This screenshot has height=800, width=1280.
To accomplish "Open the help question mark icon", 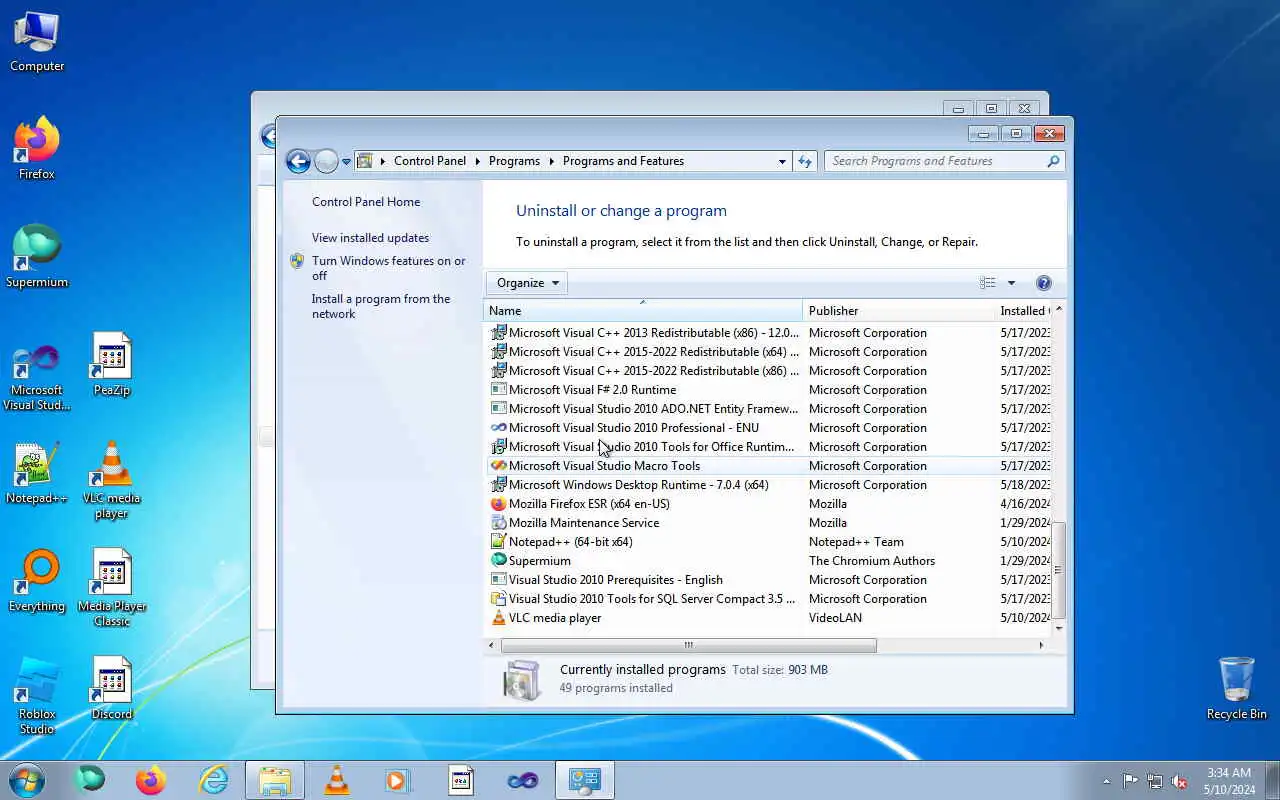I will pyautogui.click(x=1044, y=283).
